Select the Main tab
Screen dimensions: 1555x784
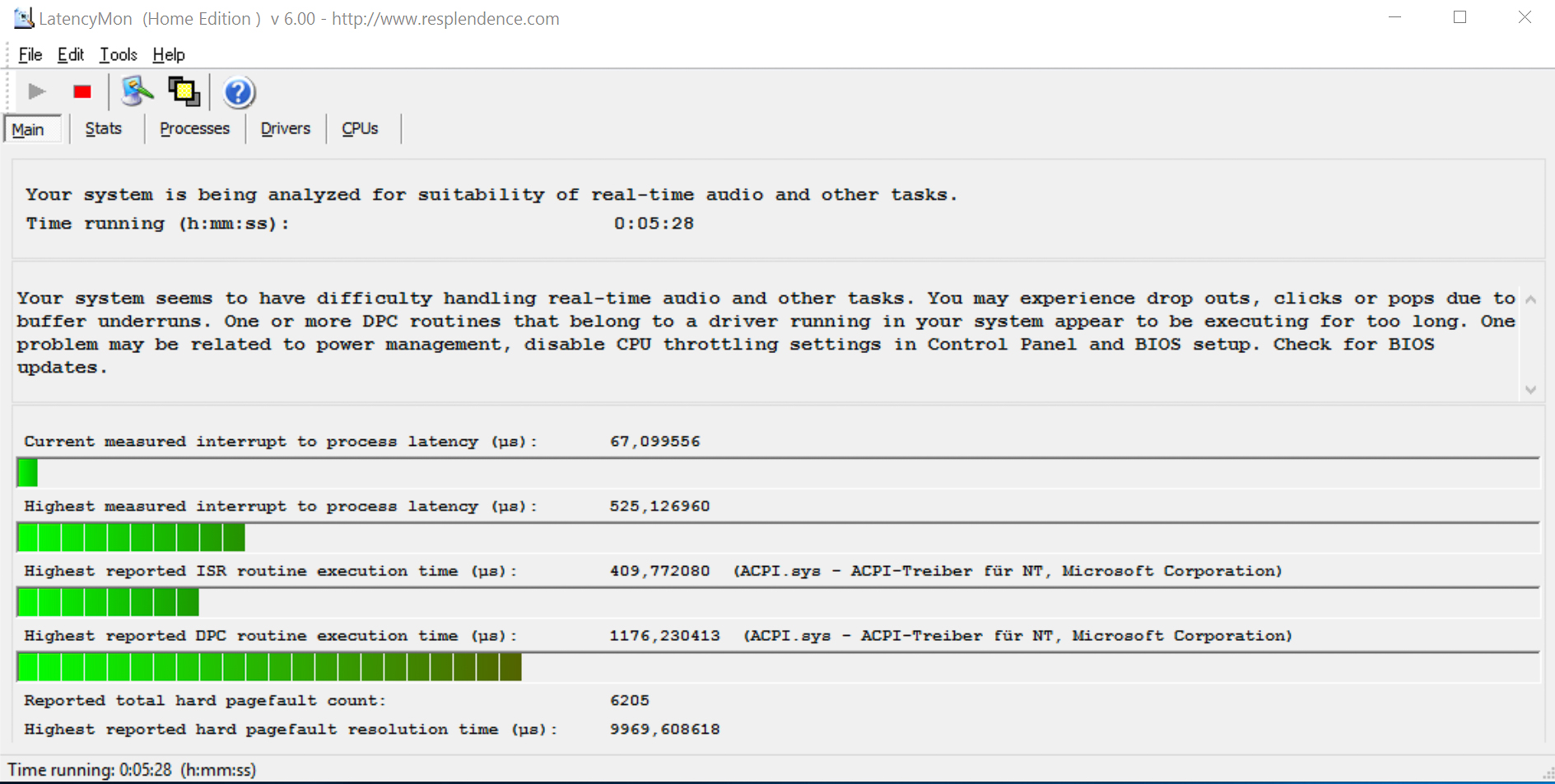tap(32, 129)
